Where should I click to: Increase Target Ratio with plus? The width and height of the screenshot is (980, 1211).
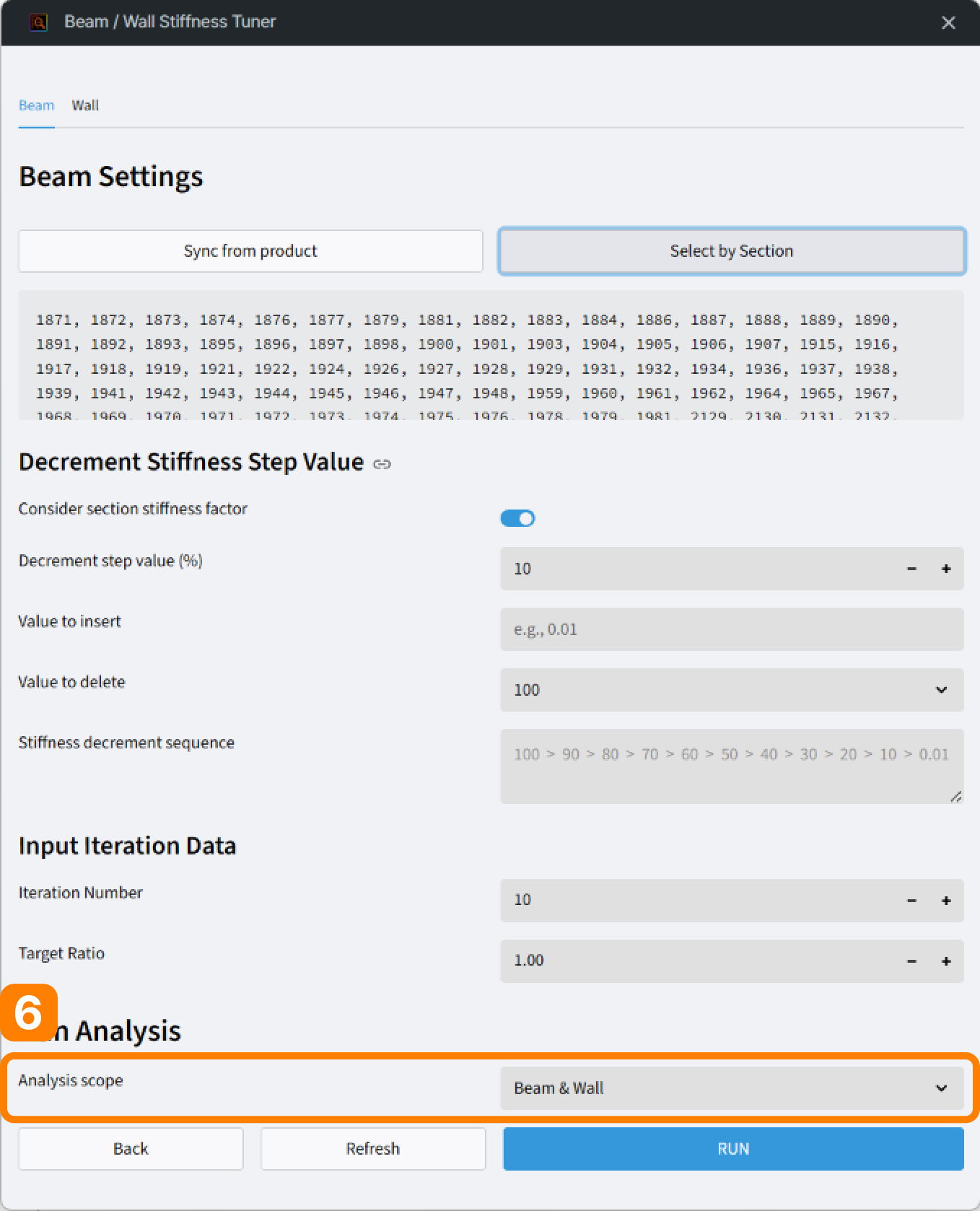click(x=946, y=961)
